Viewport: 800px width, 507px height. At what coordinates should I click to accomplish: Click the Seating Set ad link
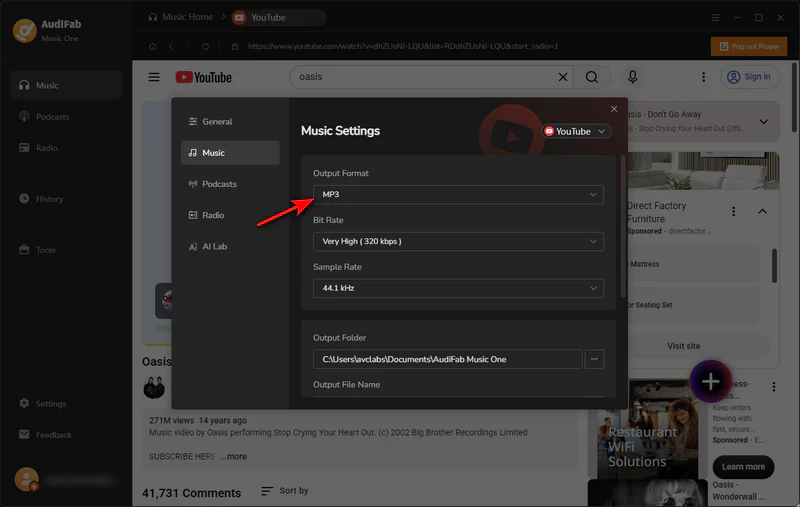(x=693, y=305)
